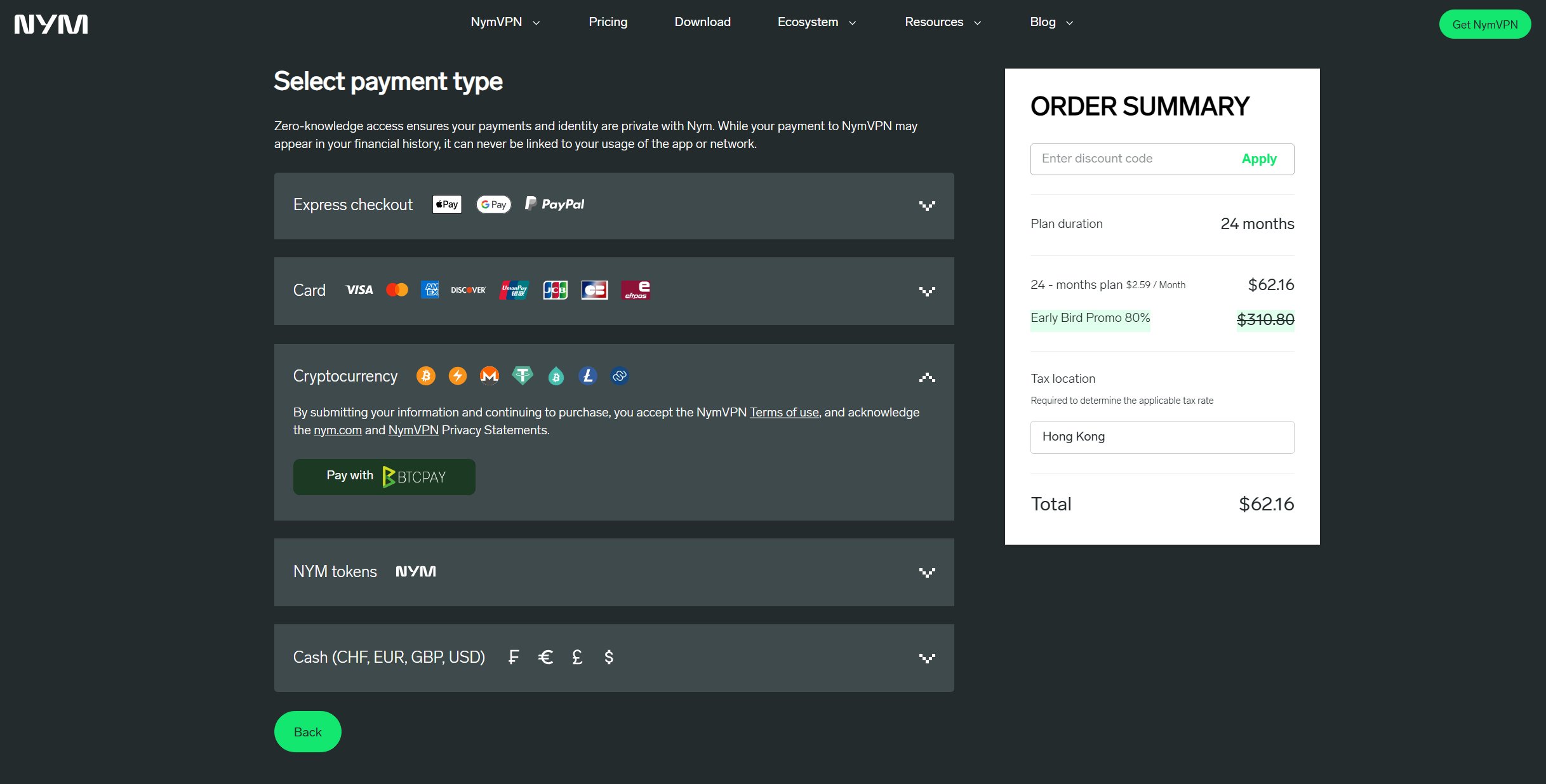Click the Bitcoin coin icon
The width and height of the screenshot is (1546, 784).
coord(426,376)
